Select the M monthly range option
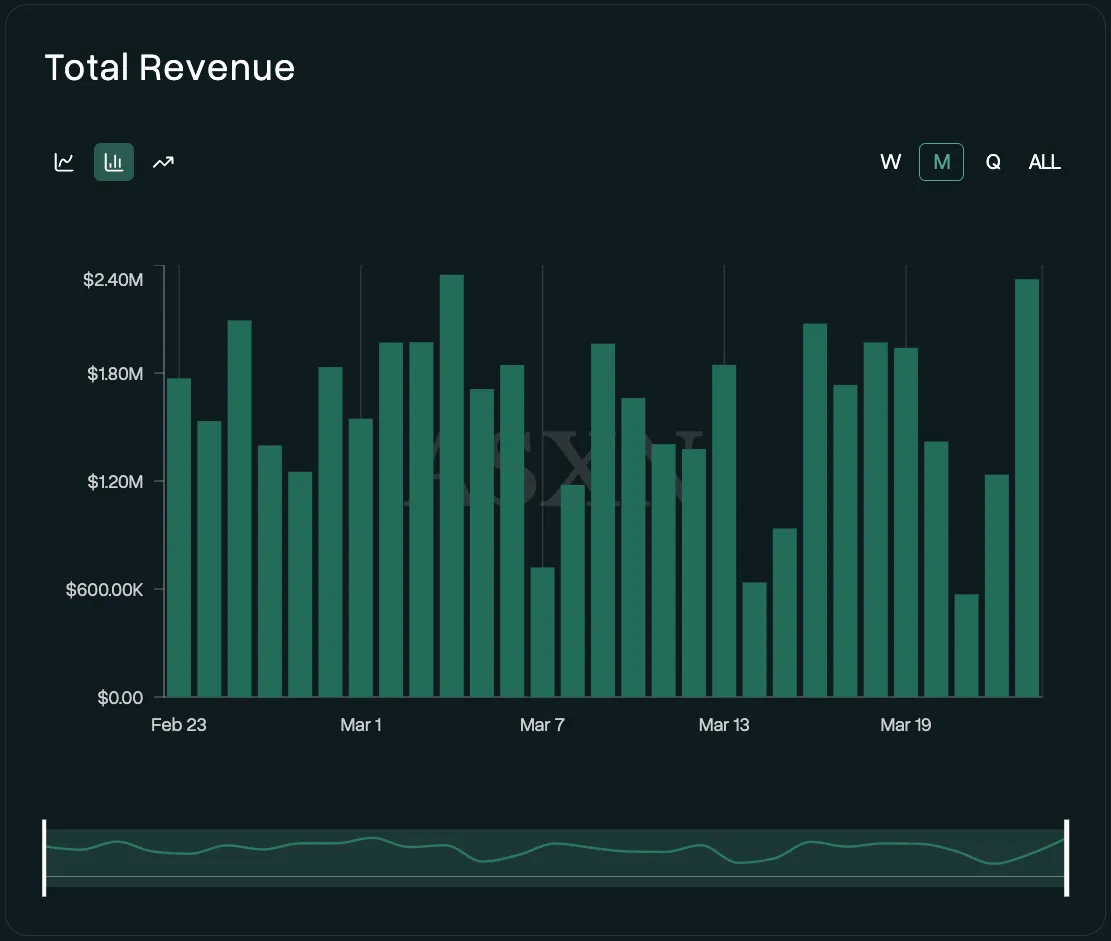This screenshot has height=941, width=1111. 941,162
